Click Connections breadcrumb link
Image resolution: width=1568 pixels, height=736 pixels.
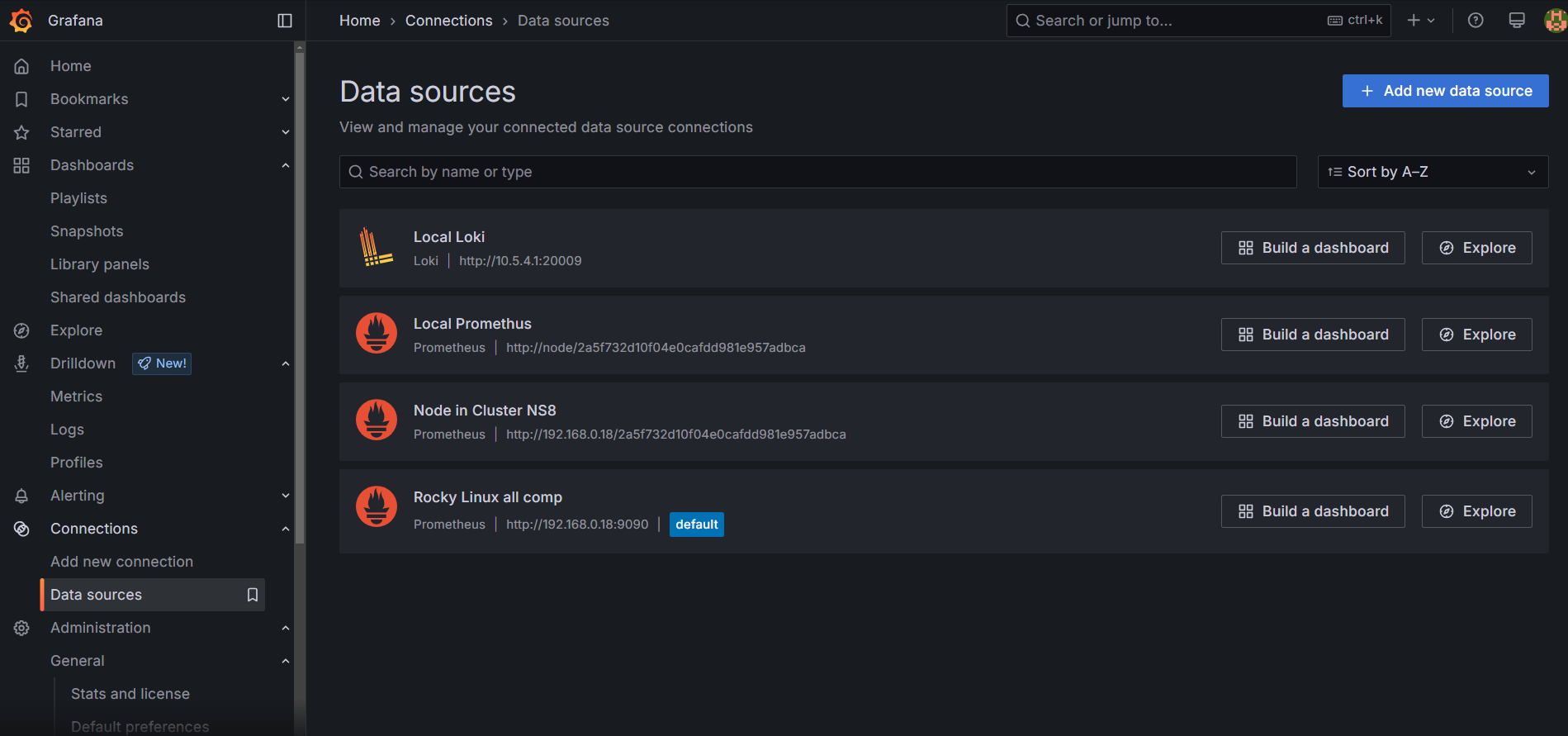[x=448, y=21]
